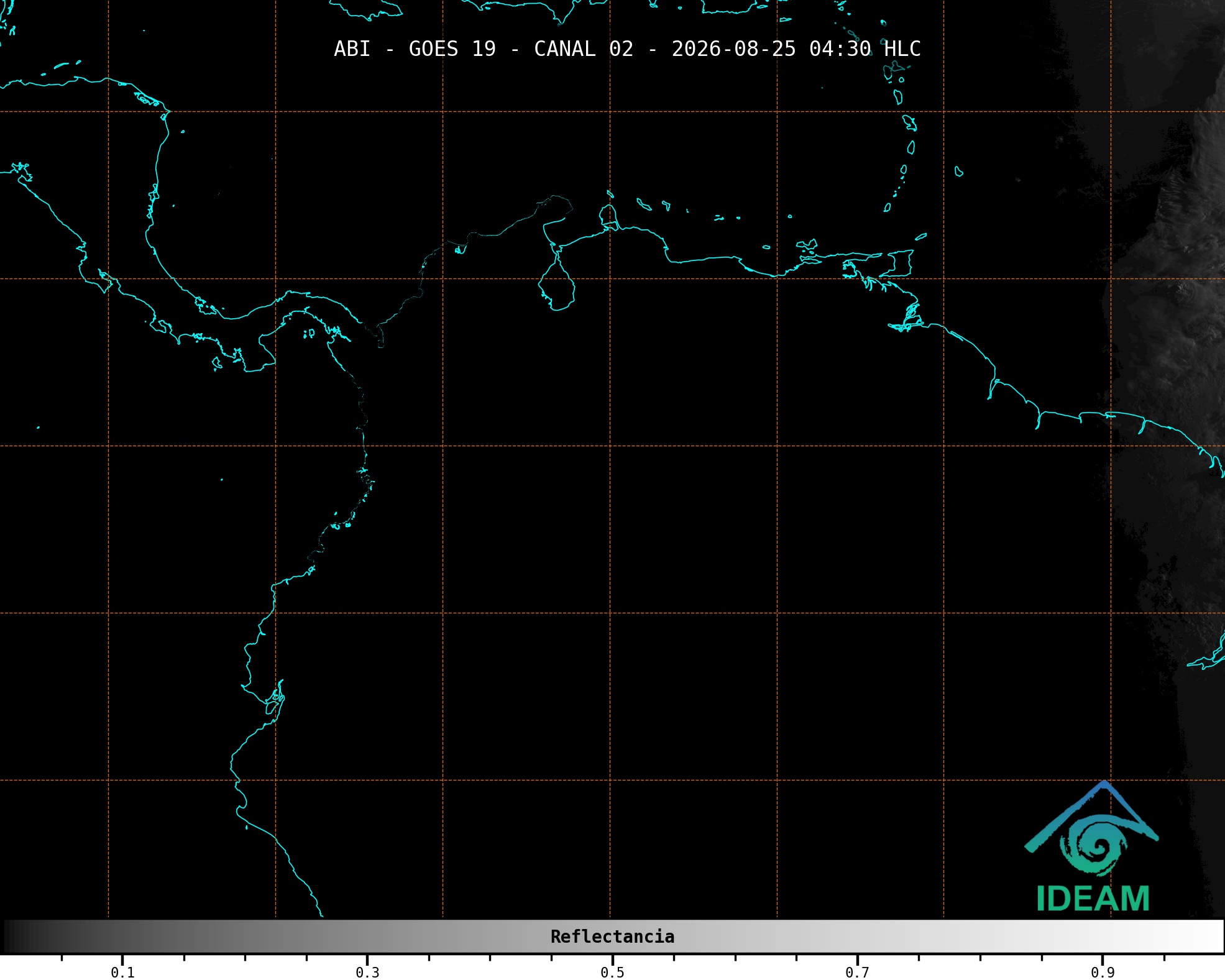Click the 0.3 value on the colorbar
1225x980 pixels.
(367, 972)
